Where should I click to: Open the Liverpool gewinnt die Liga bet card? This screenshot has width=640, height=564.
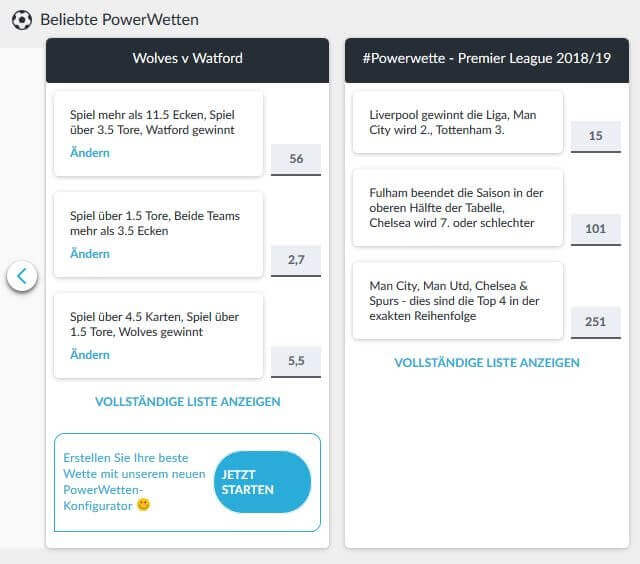pos(458,123)
